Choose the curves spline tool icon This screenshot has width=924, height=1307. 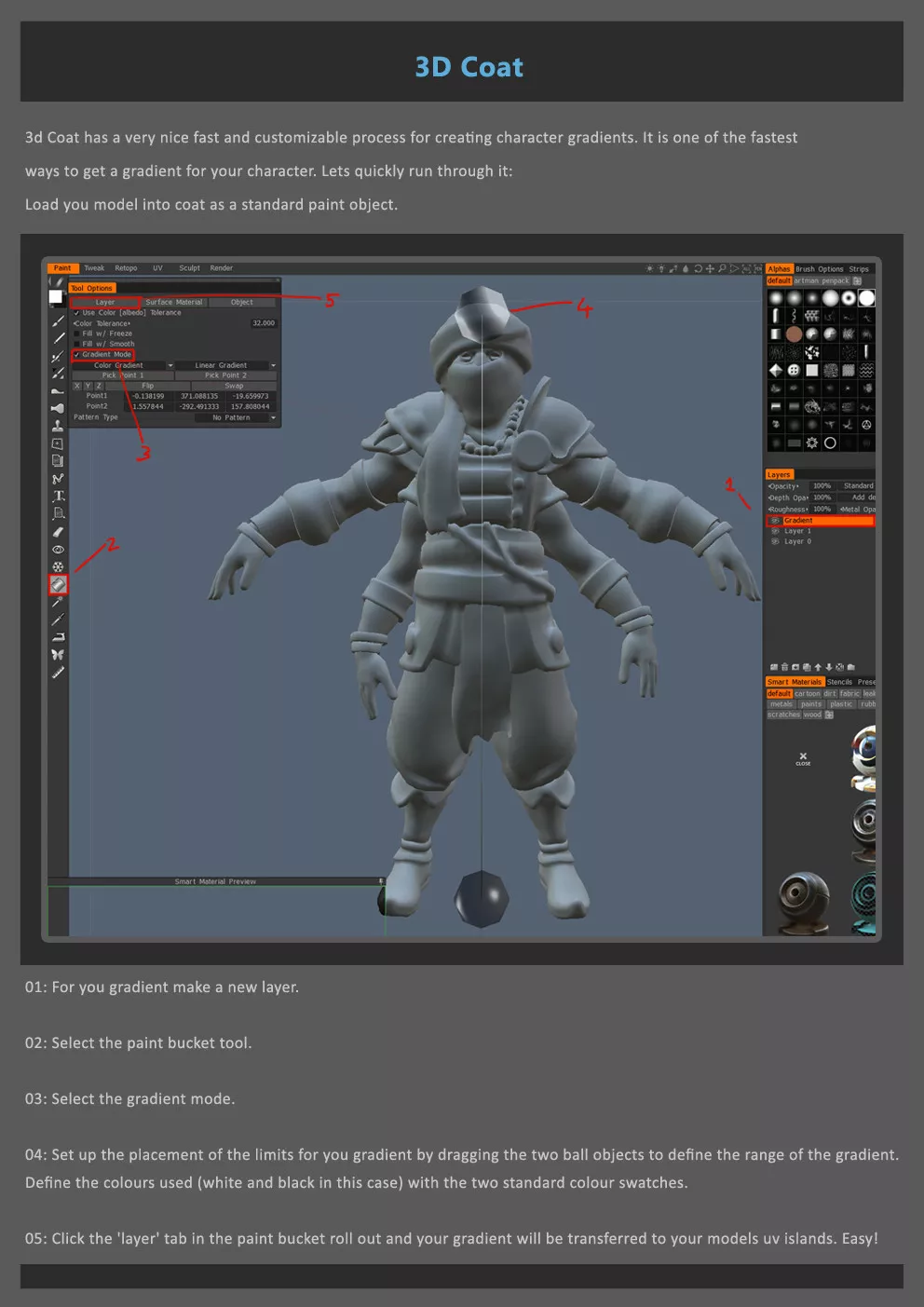(58, 479)
